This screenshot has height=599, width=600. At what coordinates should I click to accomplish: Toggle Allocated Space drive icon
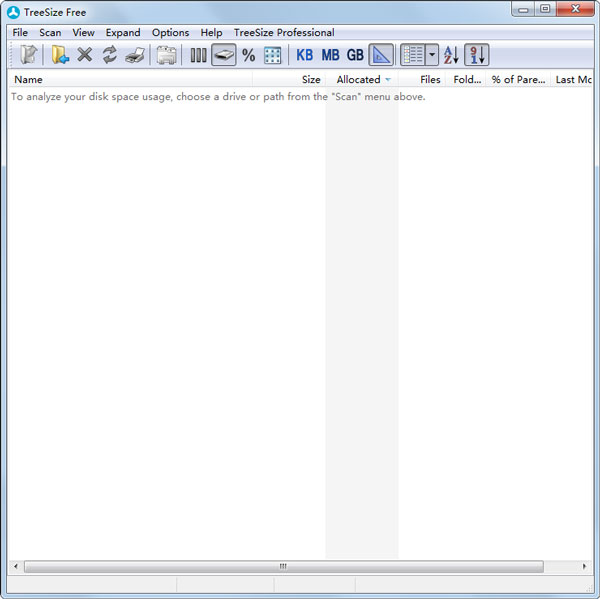coord(223,55)
